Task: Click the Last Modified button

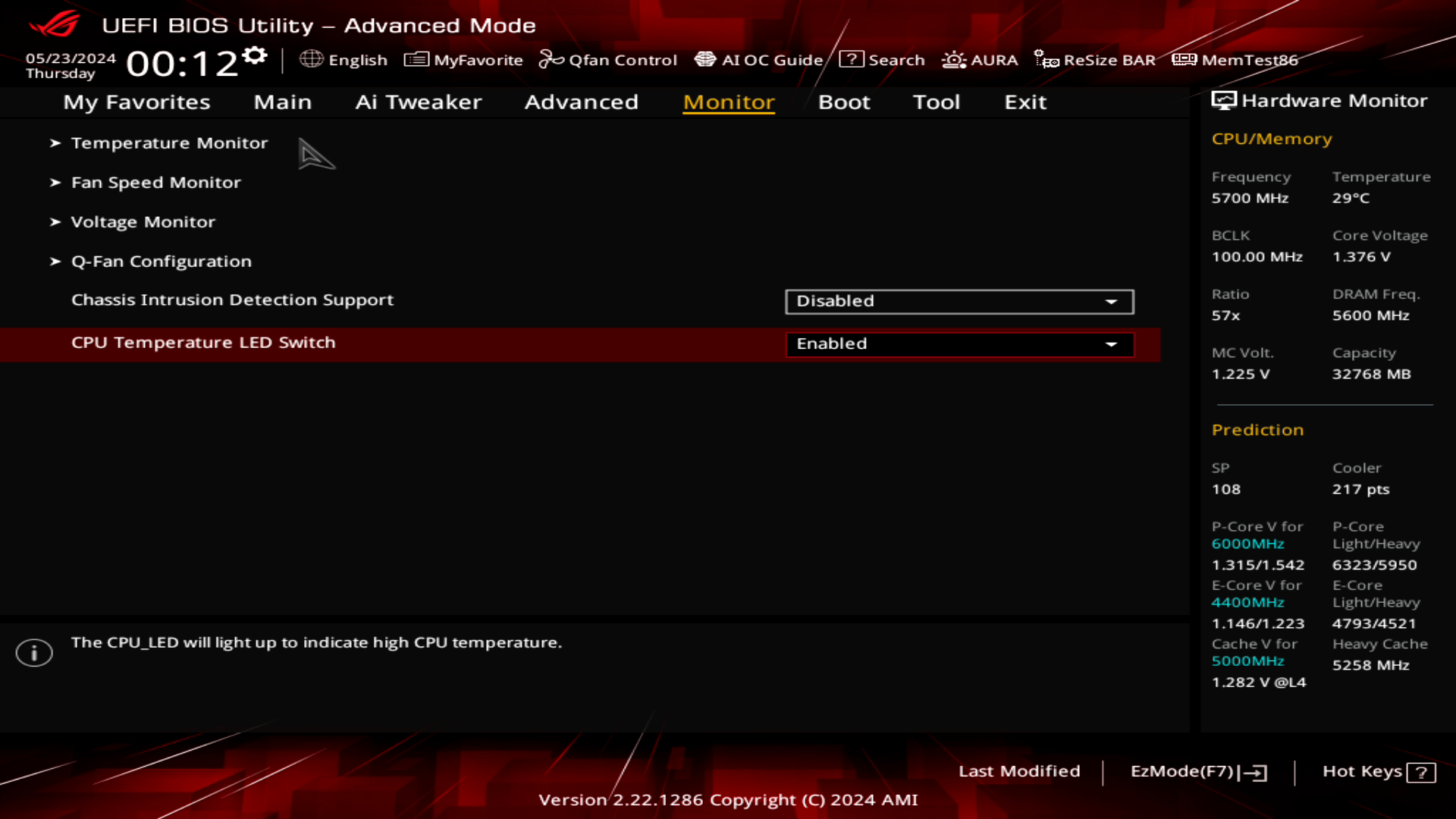Action: (1019, 771)
